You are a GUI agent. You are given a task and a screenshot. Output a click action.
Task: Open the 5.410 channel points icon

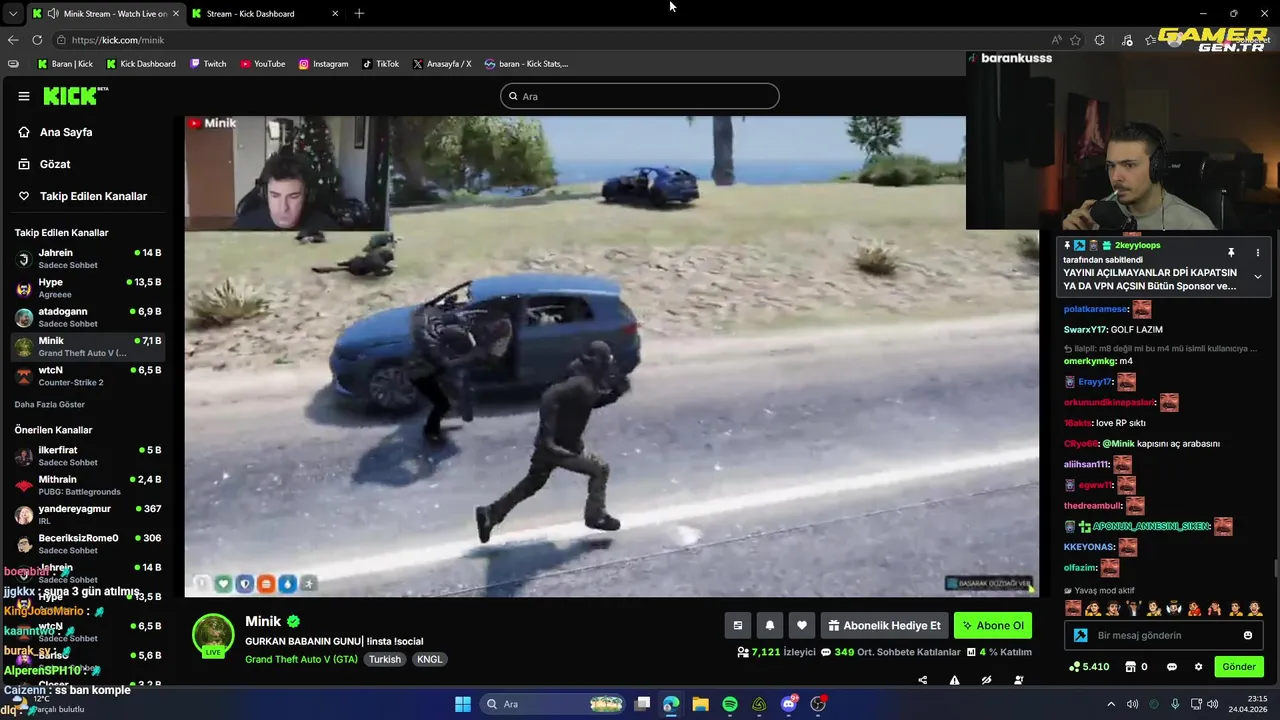[x=1088, y=667]
